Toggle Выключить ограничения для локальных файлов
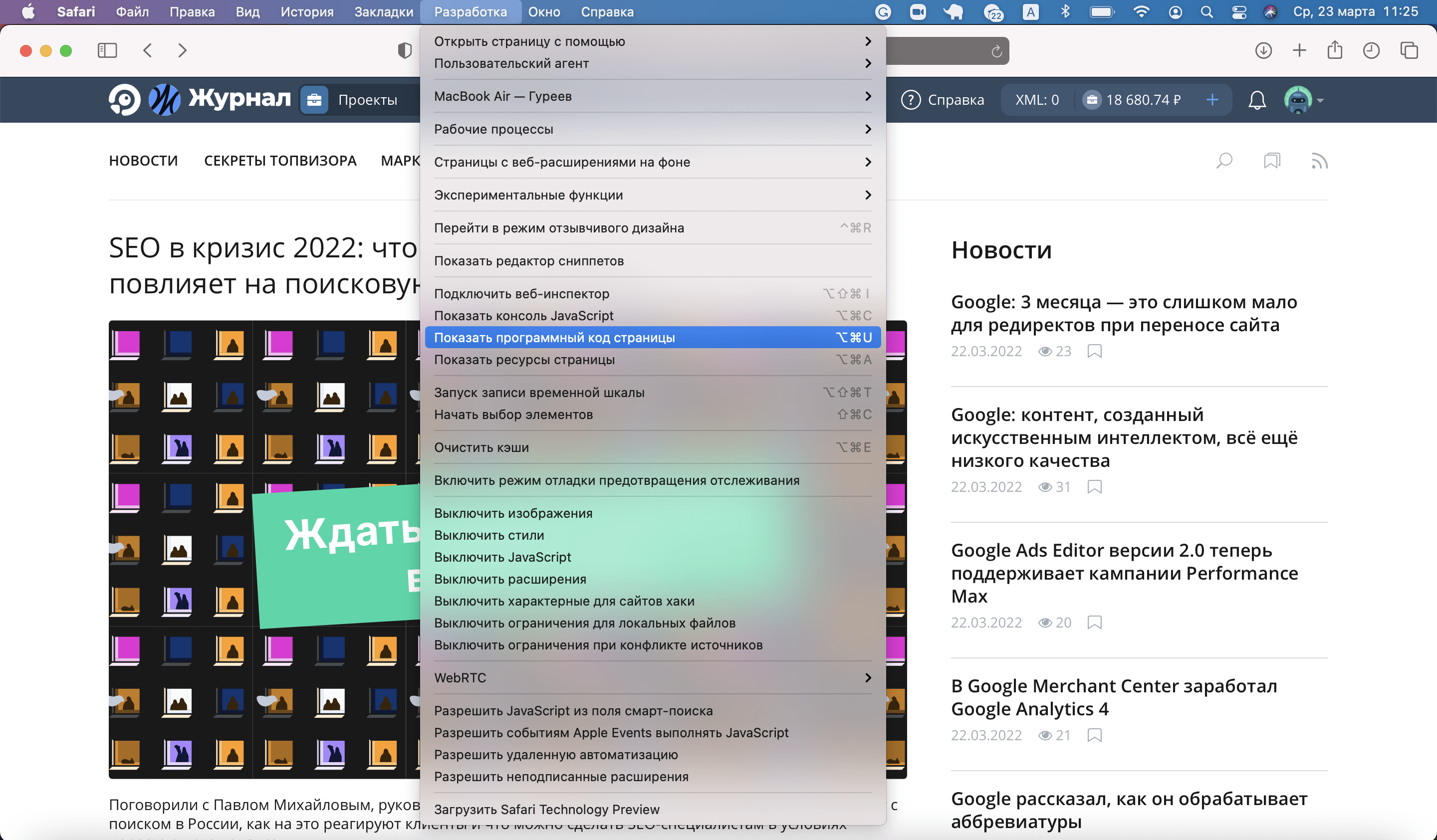The height and width of the screenshot is (840, 1437). coord(653,623)
